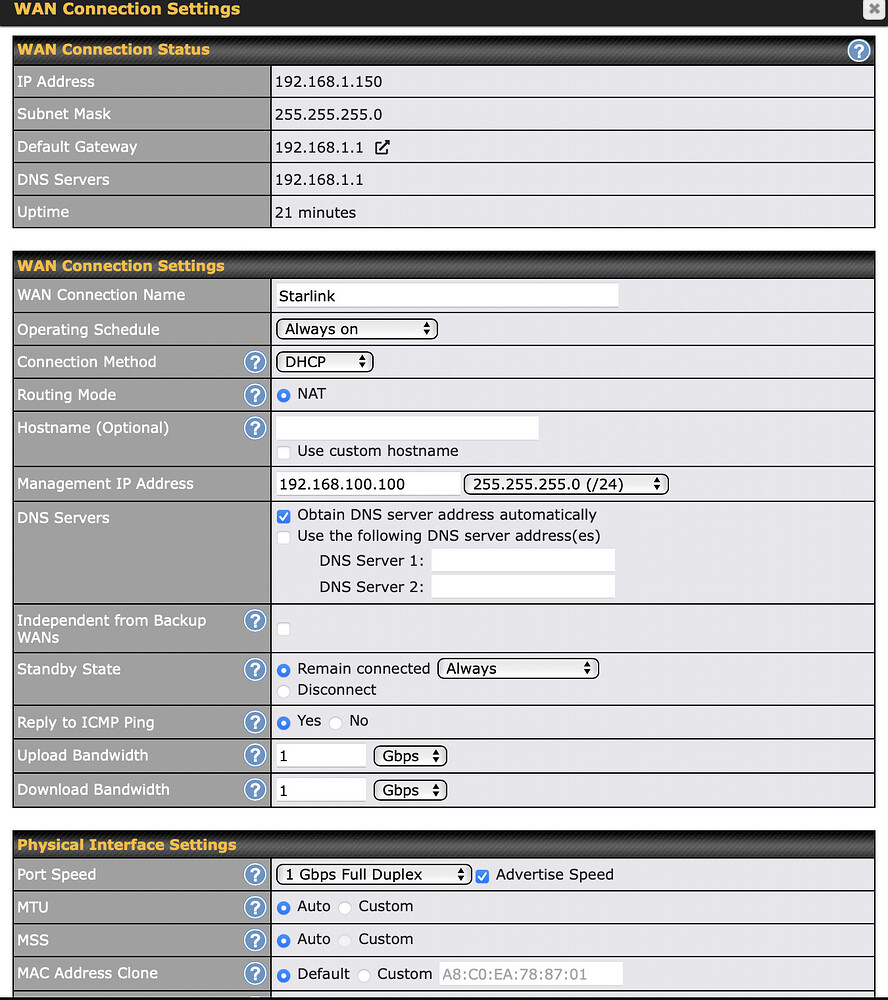This screenshot has height=1000, width=888.
Task: Open help for Hostname field
Action: click(x=255, y=428)
